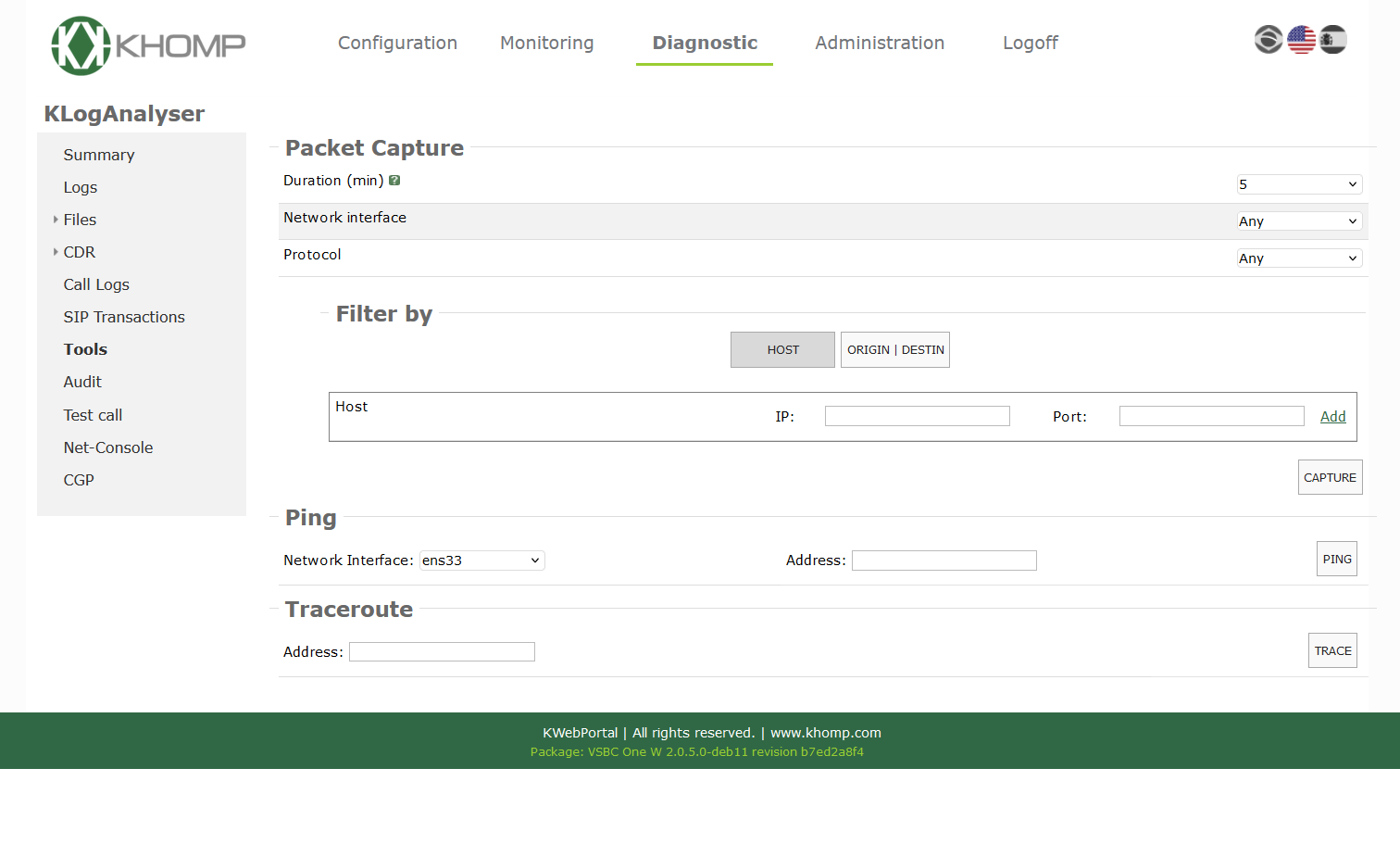
Task: Switch language using the Brazil flag icon
Action: [1269, 40]
